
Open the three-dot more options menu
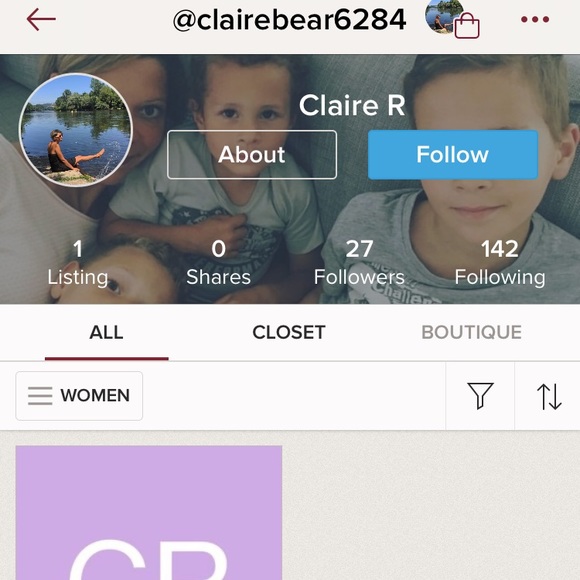(x=535, y=19)
